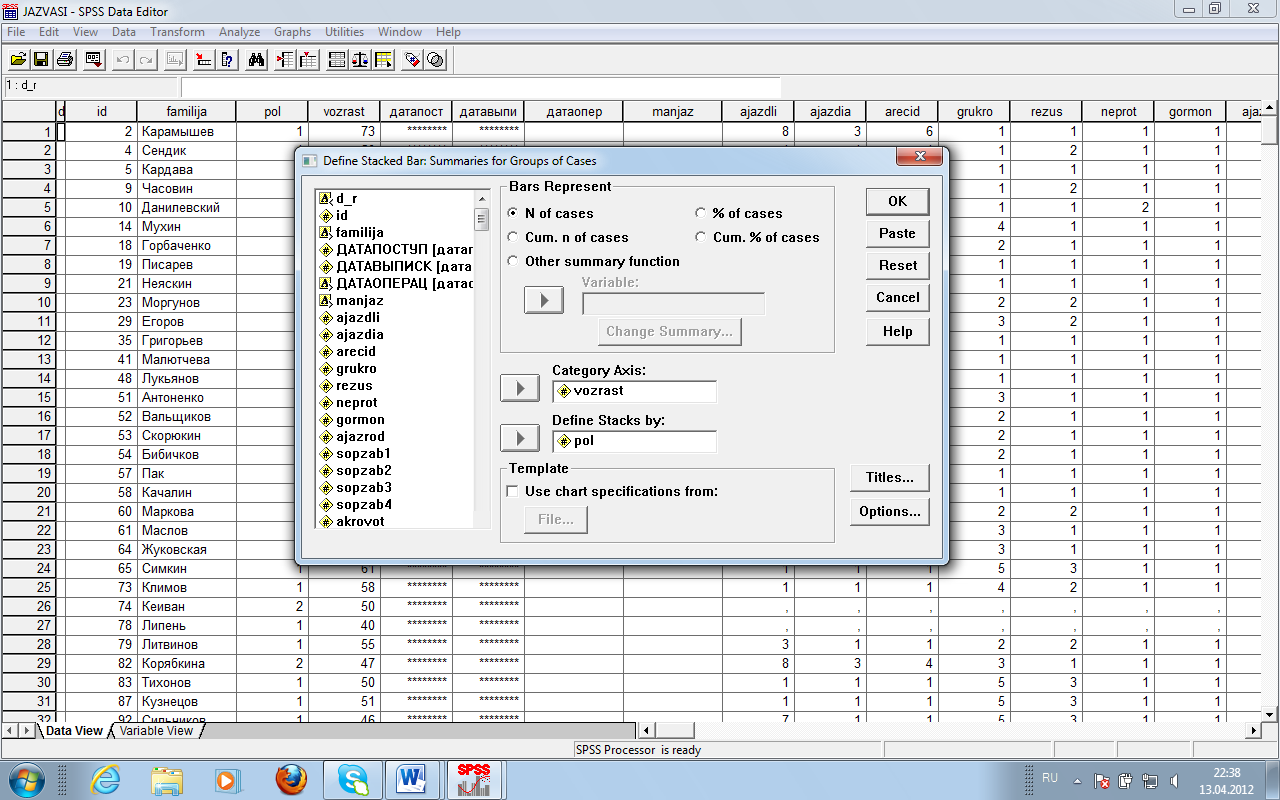
Task: Select the Cum. % of cases option
Action: [x=701, y=237]
